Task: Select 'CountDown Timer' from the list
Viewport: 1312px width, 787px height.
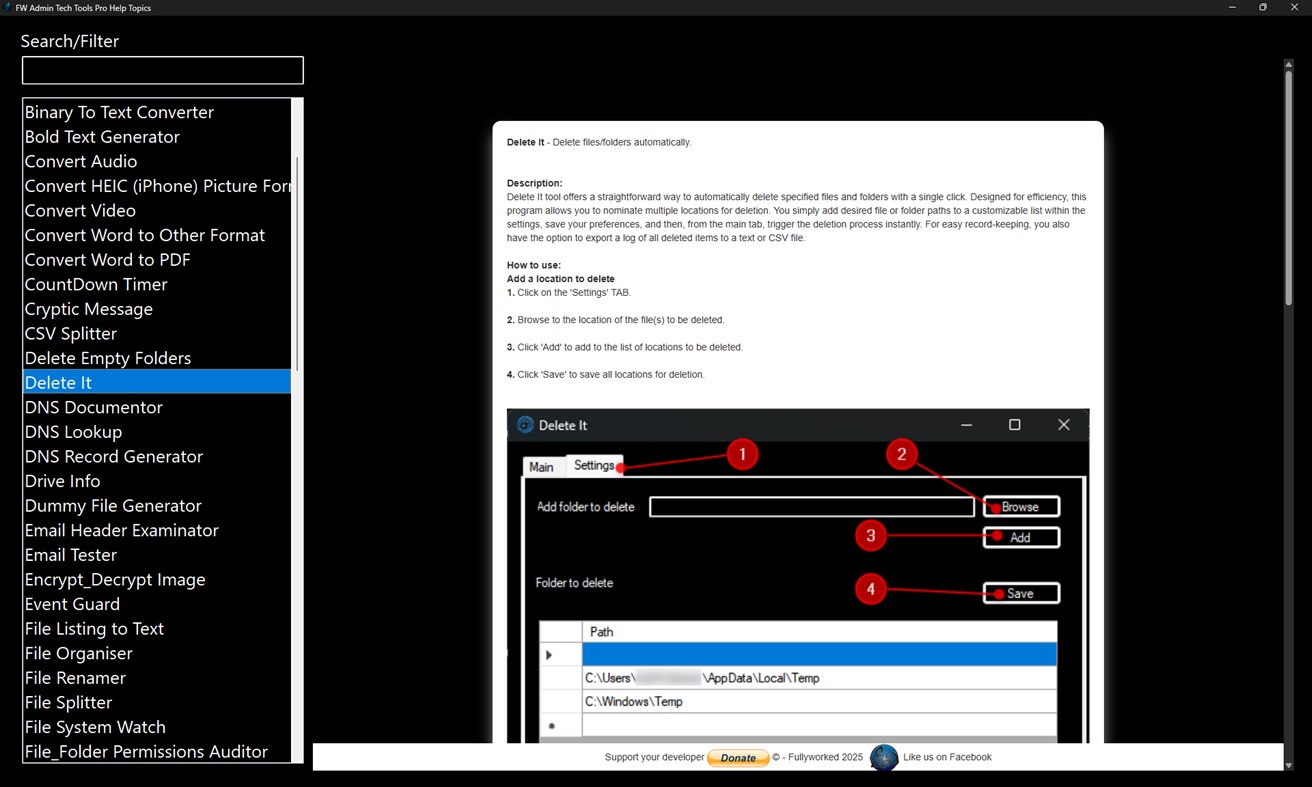Action: click(x=95, y=284)
